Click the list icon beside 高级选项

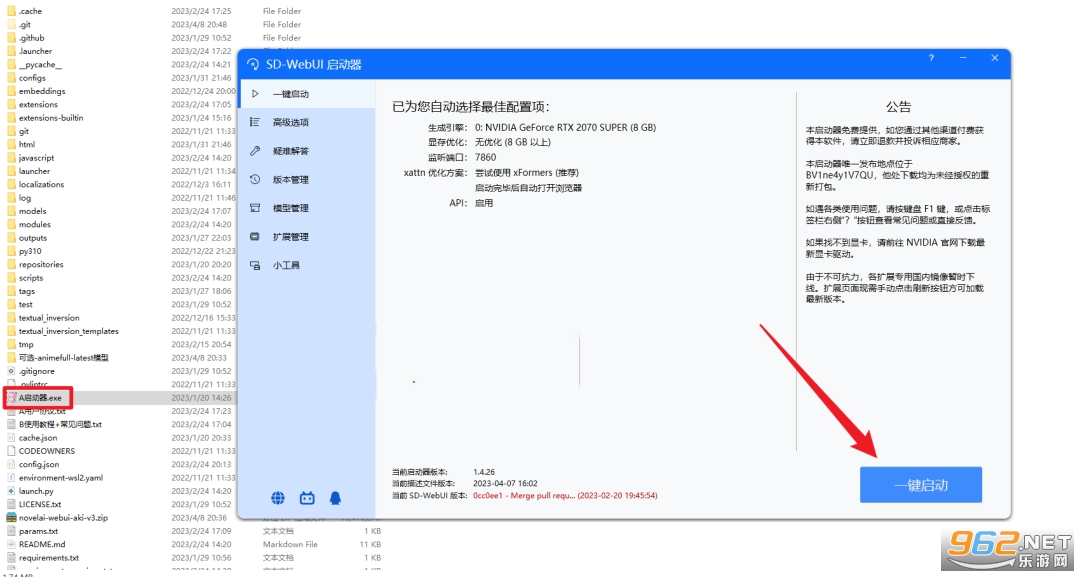tap(255, 122)
